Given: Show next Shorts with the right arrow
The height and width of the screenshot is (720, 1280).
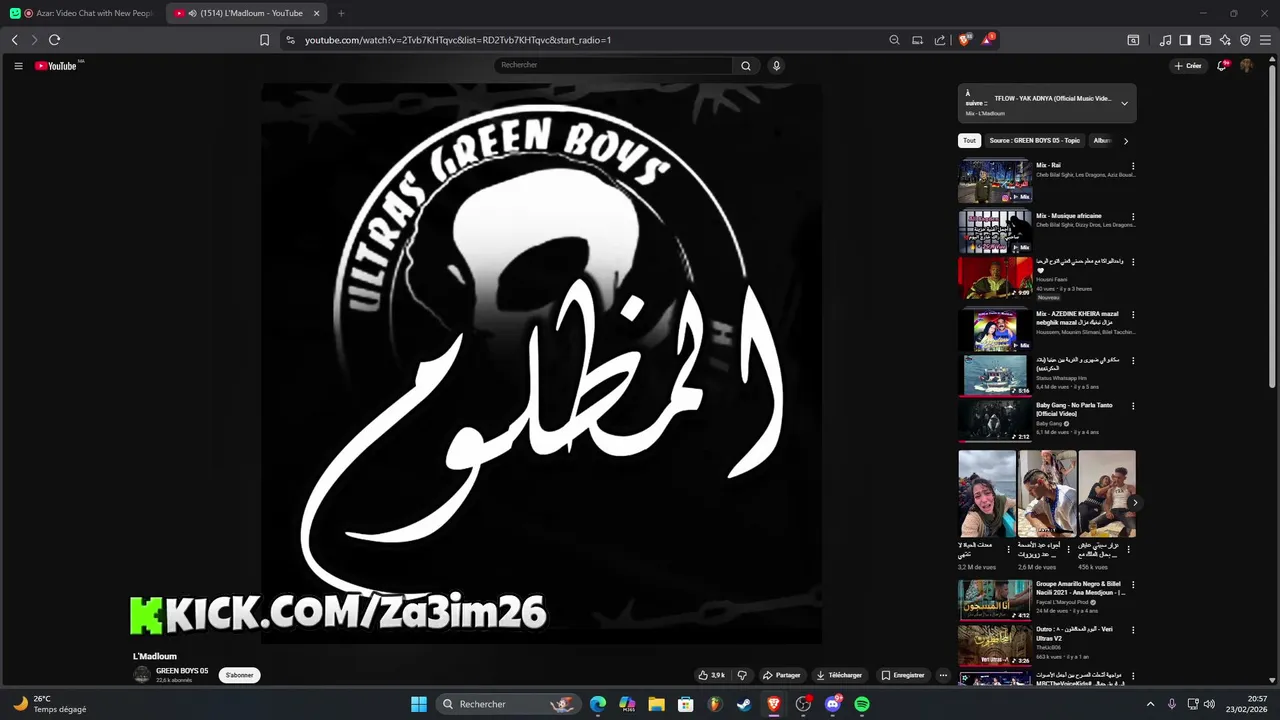Looking at the screenshot, I should tap(1134, 503).
